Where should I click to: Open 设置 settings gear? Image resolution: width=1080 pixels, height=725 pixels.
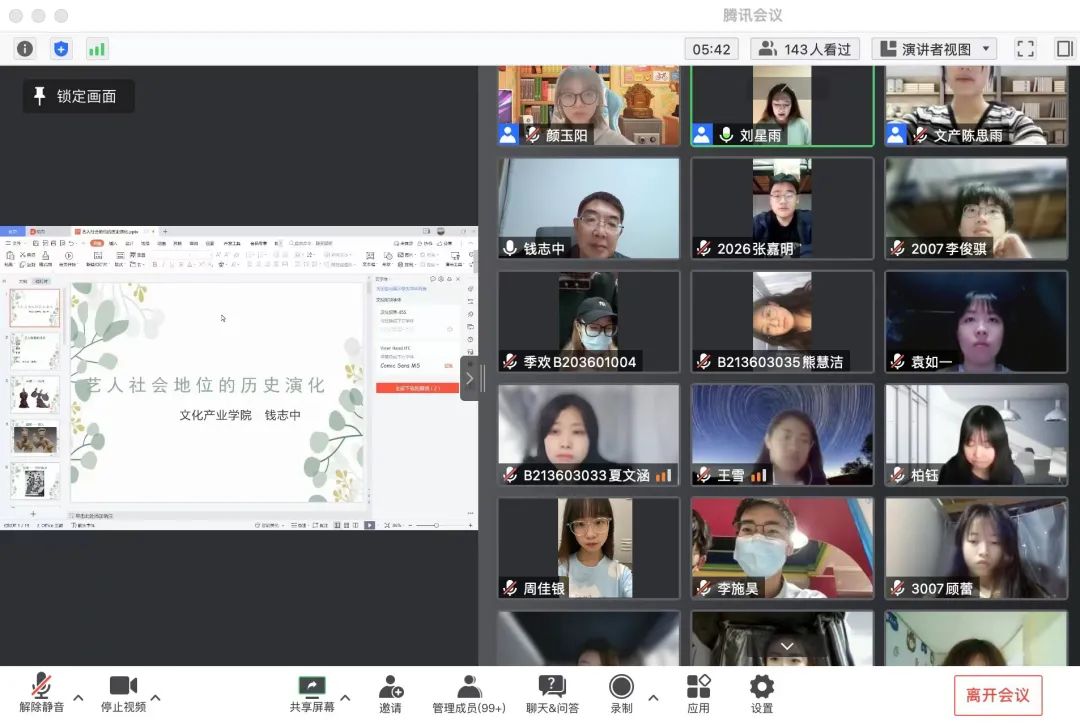762,693
